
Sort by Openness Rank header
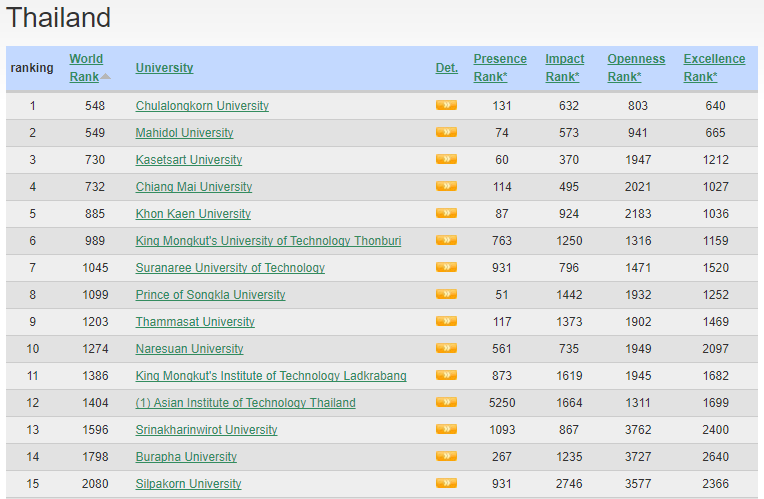[636, 68]
